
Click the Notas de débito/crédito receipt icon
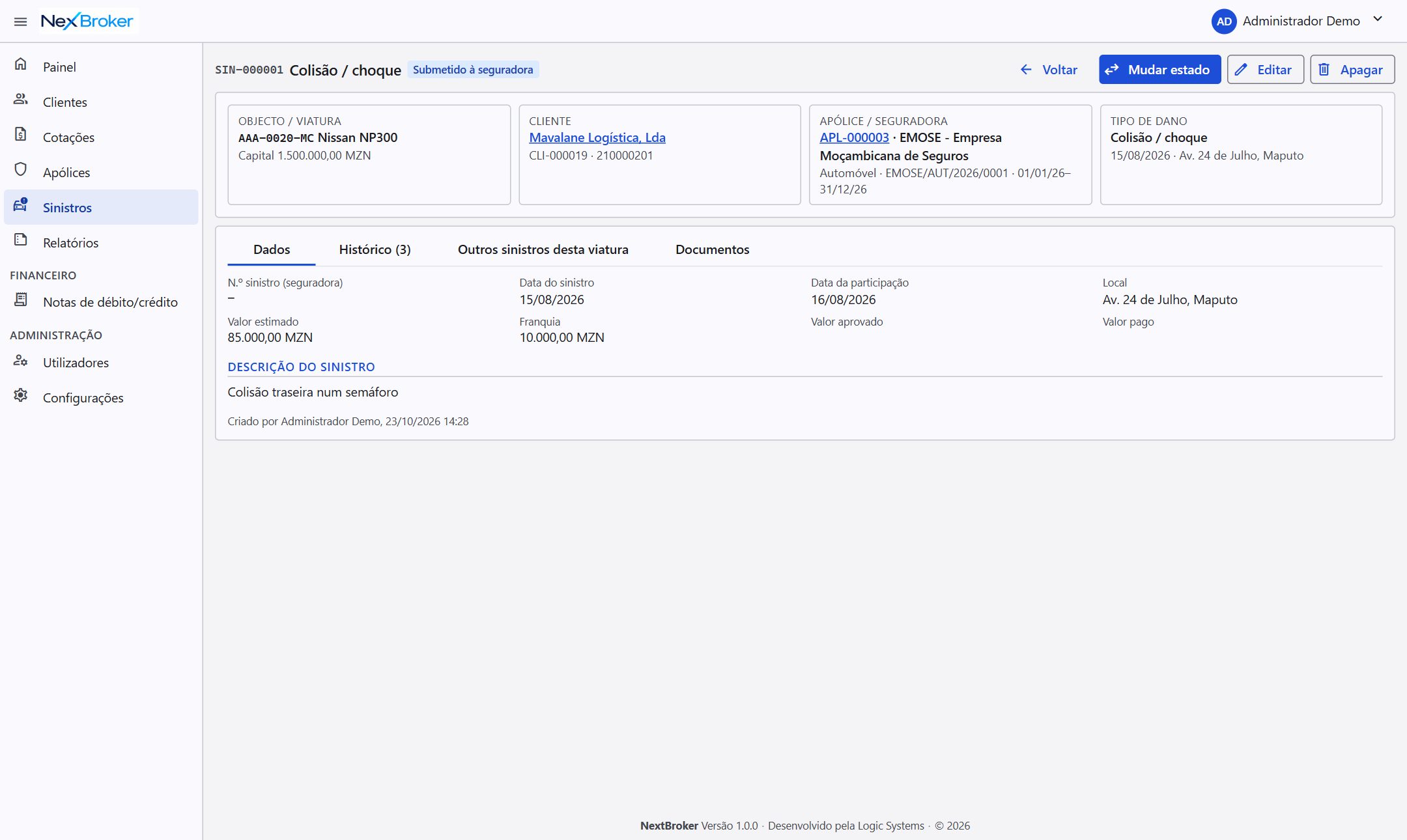[21, 300]
